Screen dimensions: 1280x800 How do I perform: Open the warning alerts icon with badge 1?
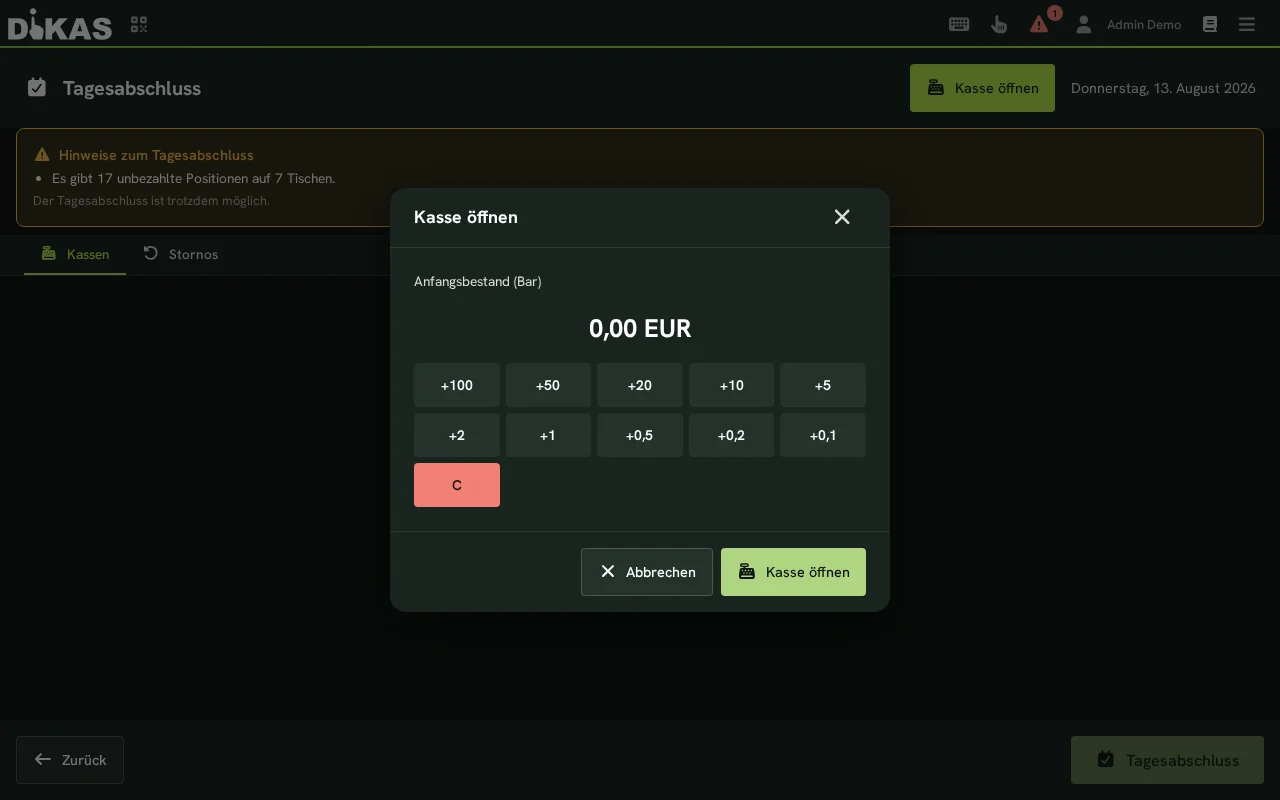coord(1040,24)
